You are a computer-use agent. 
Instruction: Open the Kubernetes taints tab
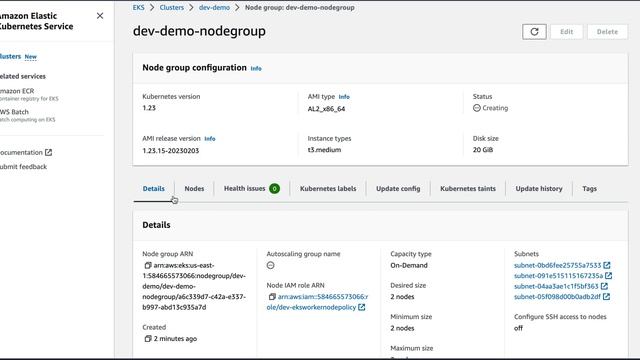point(468,189)
